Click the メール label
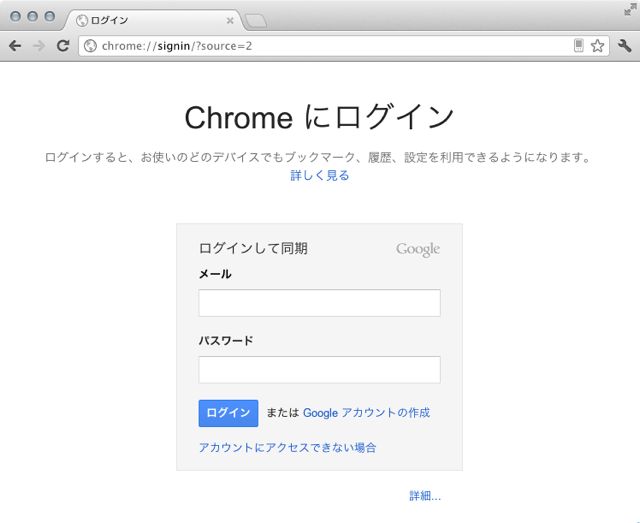 [x=215, y=274]
